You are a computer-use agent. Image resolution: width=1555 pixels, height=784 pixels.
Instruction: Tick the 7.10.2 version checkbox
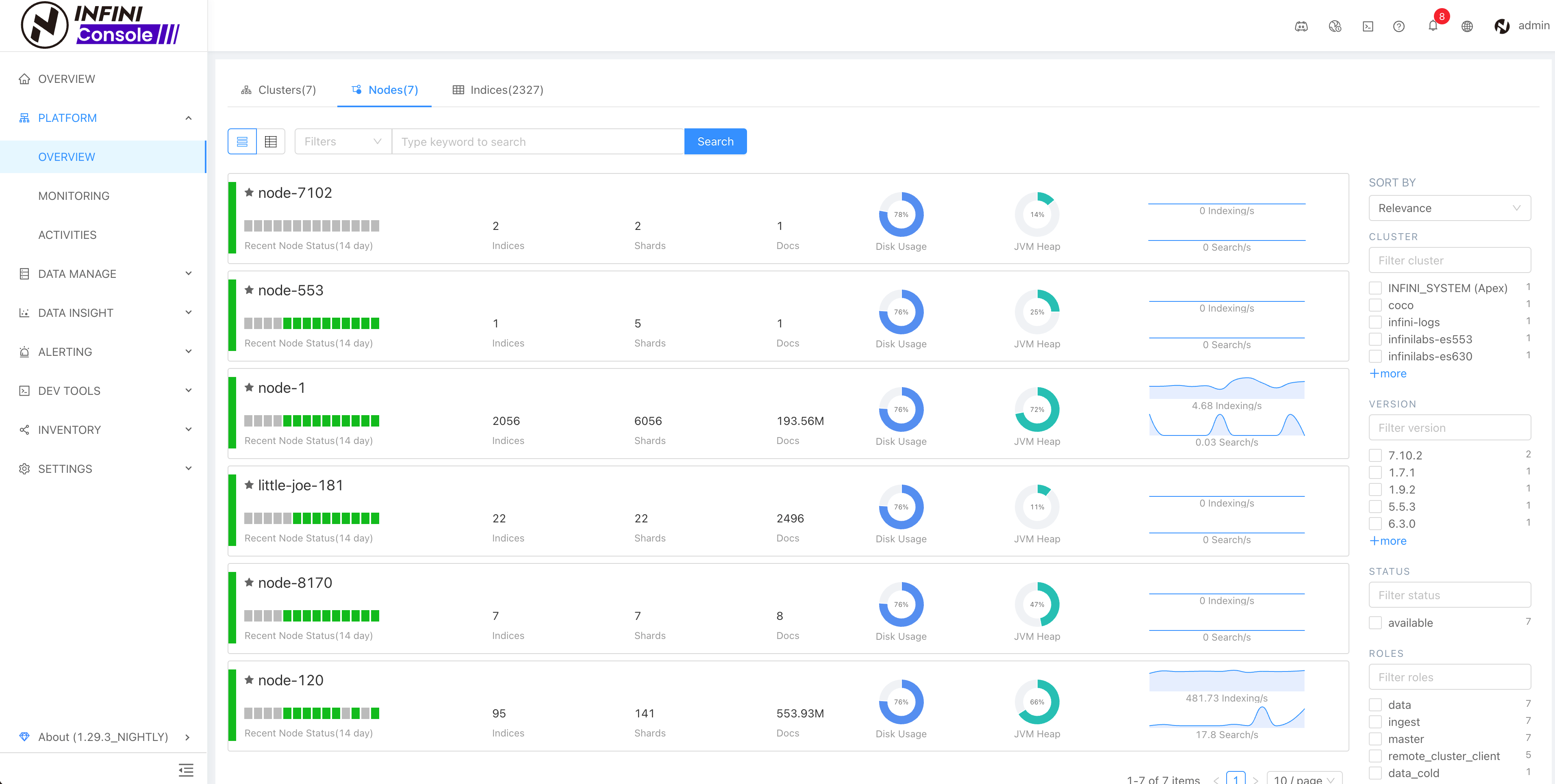point(1375,455)
